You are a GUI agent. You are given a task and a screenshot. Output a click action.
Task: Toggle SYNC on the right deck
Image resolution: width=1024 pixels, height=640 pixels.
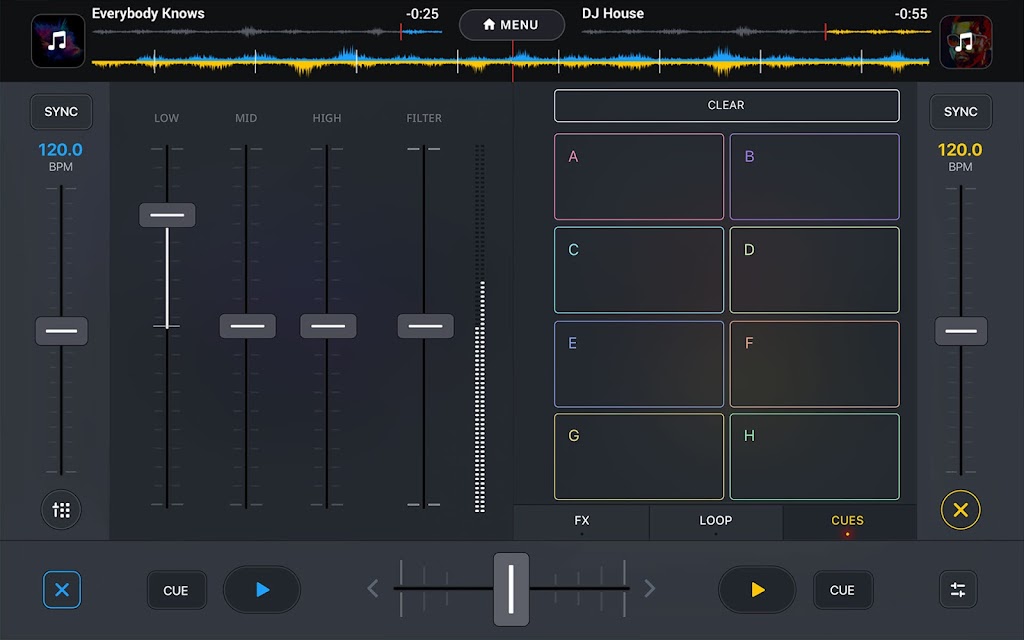[960, 112]
